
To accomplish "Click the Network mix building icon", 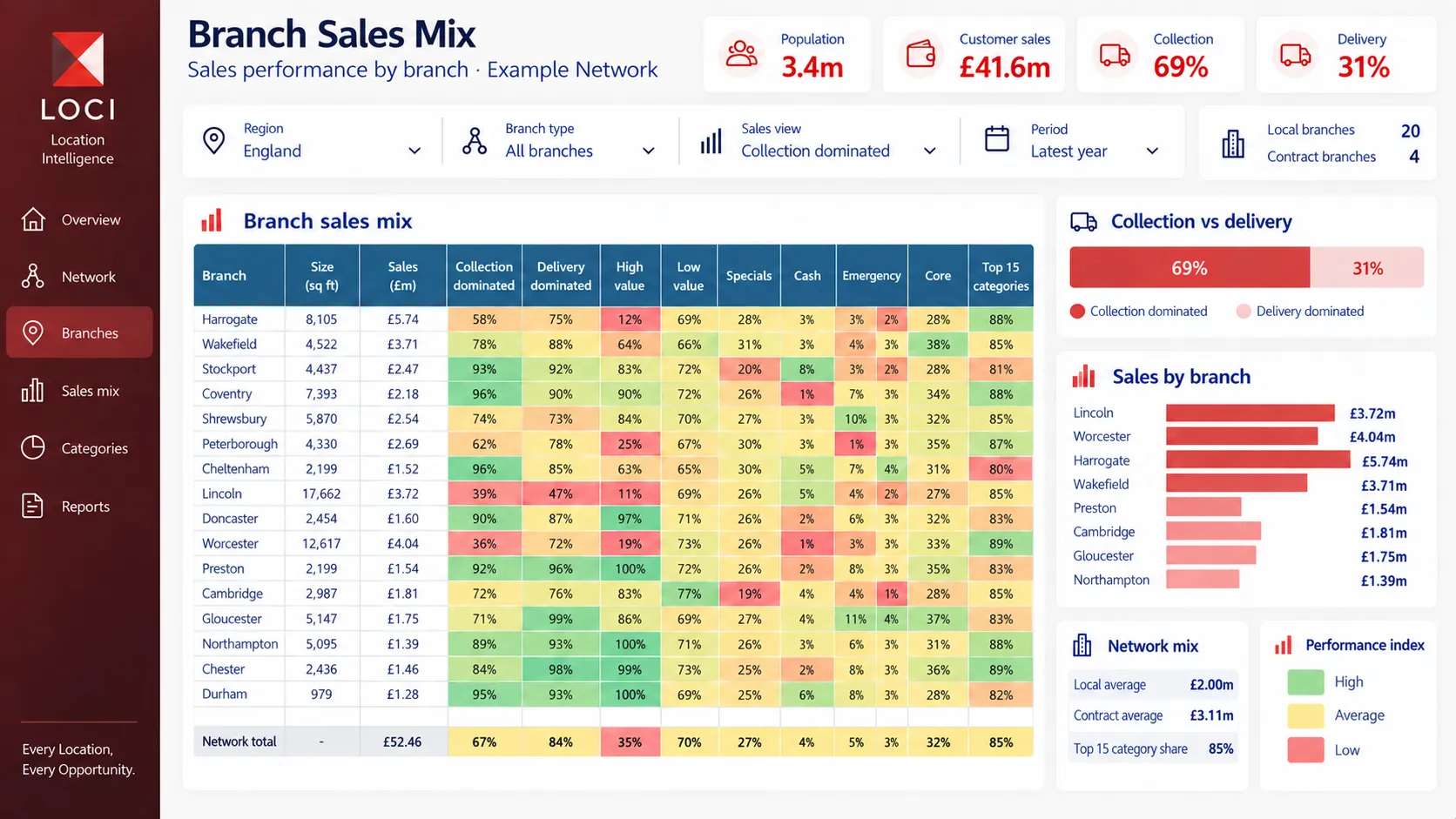I will (x=1082, y=645).
